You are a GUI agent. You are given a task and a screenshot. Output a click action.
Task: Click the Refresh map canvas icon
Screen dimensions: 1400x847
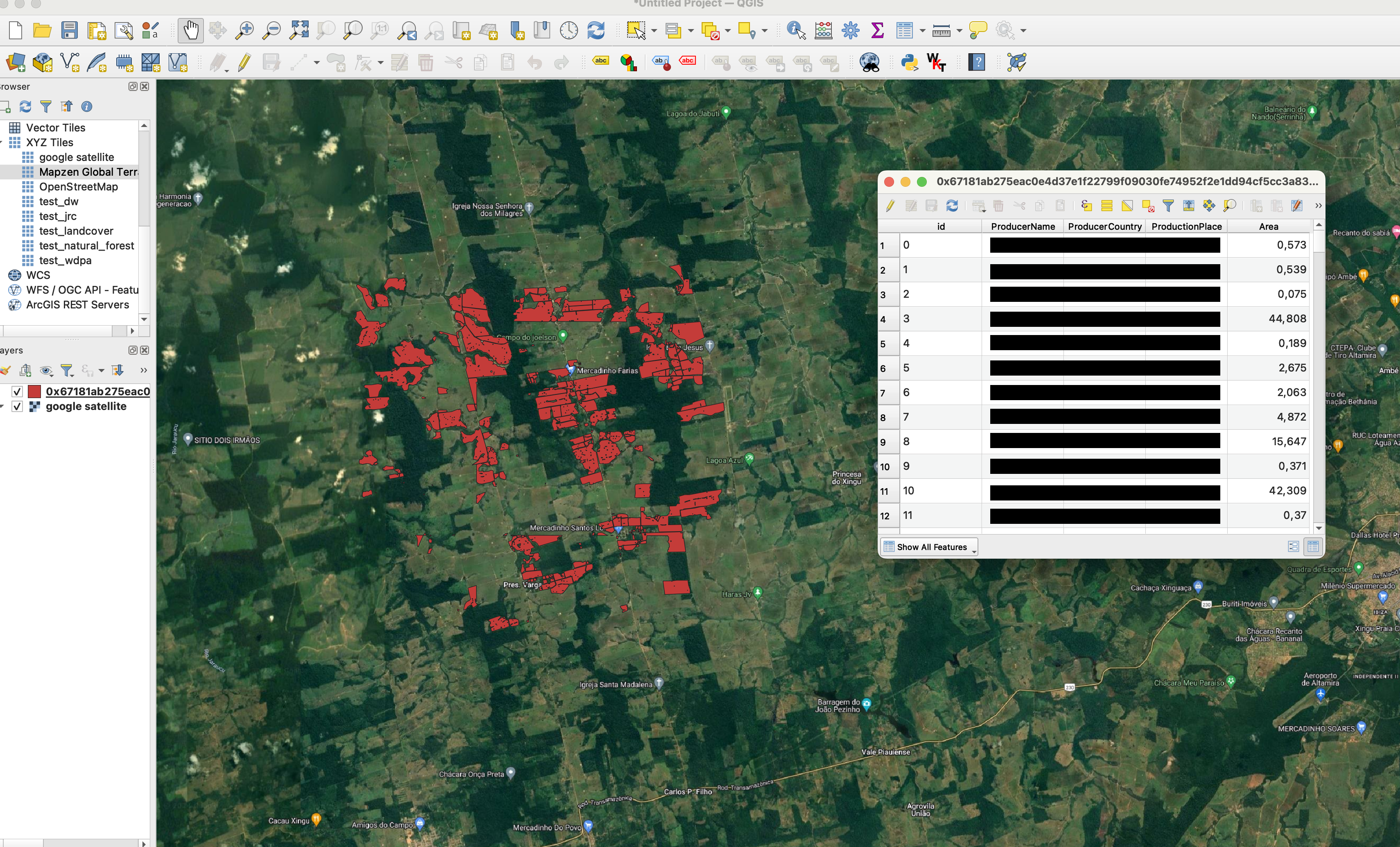[596, 30]
